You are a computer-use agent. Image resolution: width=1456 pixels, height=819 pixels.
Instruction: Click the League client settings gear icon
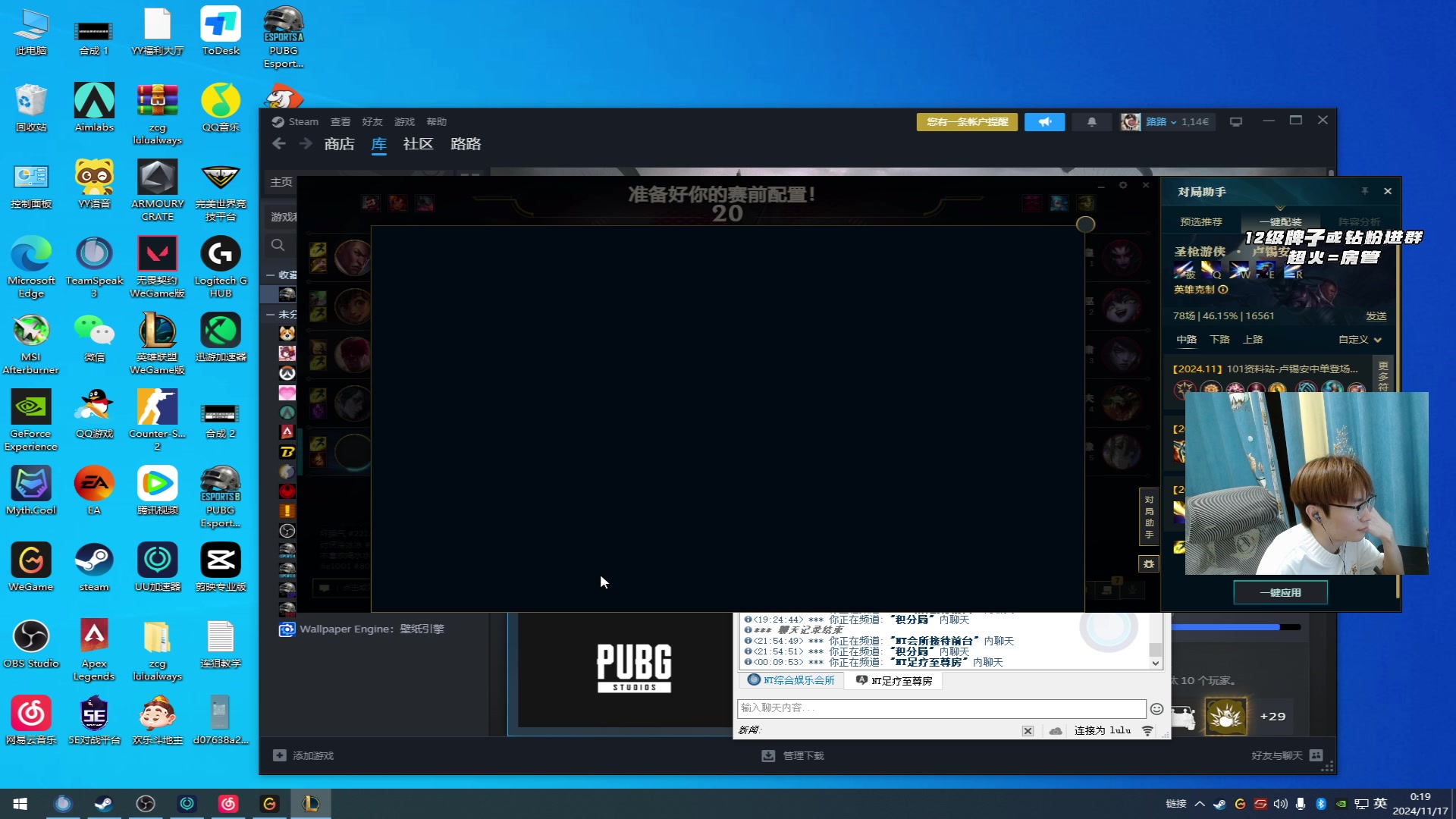[x=1123, y=185]
